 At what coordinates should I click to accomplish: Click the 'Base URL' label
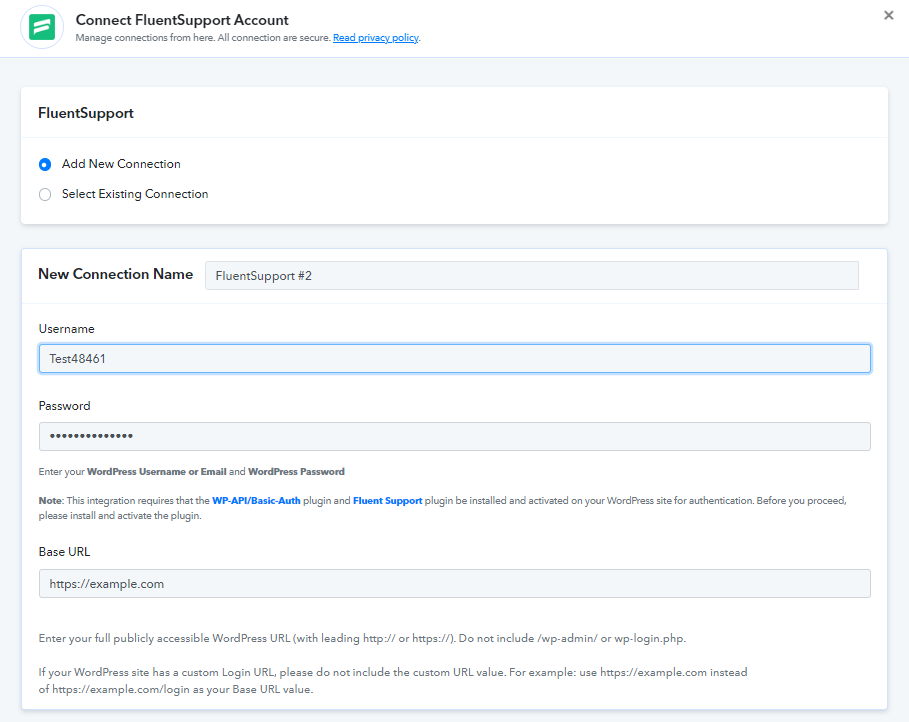click(x=64, y=552)
